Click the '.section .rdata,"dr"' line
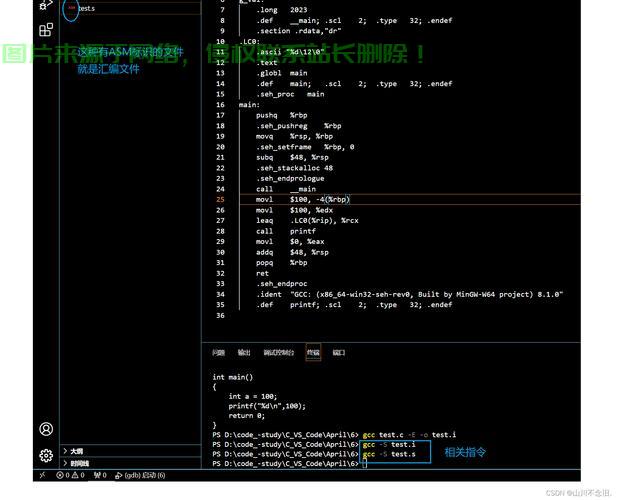The height and width of the screenshot is (500, 617). [298, 31]
